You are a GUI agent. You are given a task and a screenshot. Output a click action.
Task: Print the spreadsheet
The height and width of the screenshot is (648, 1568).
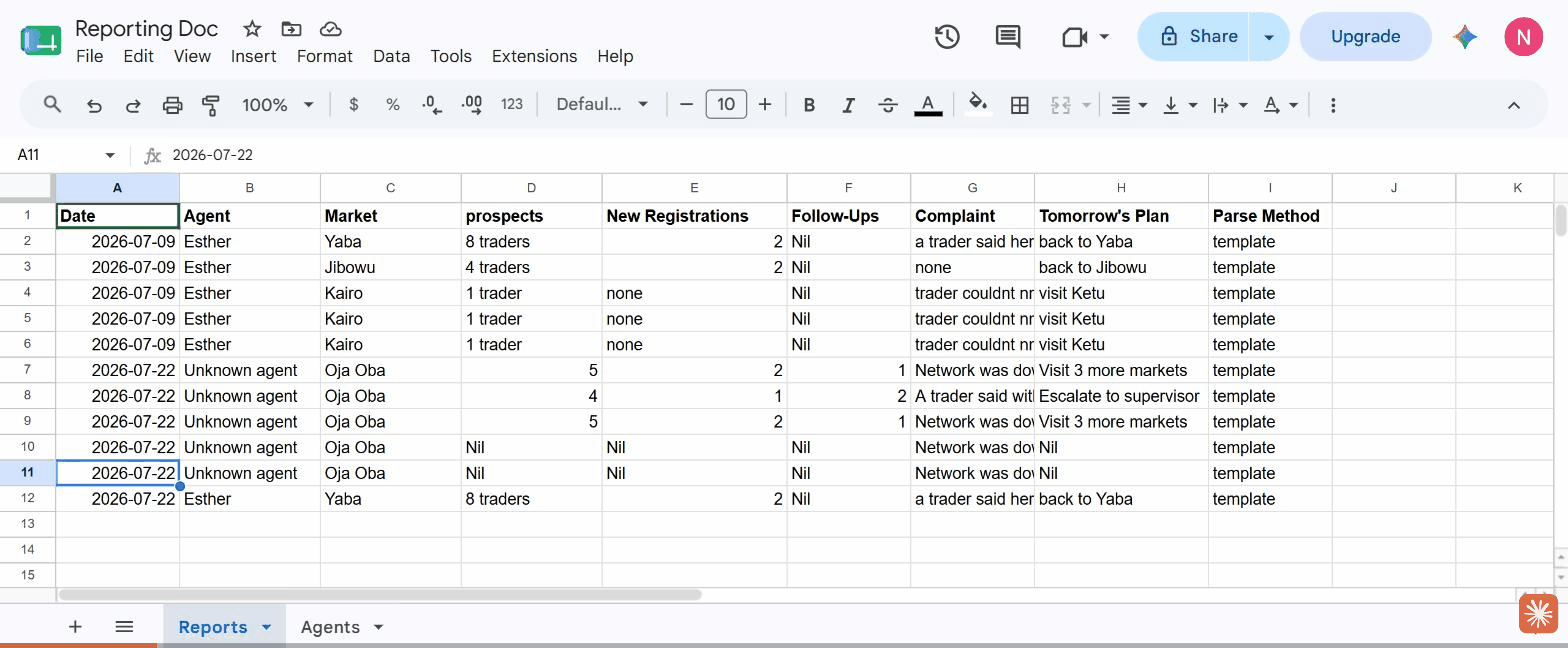(x=173, y=104)
